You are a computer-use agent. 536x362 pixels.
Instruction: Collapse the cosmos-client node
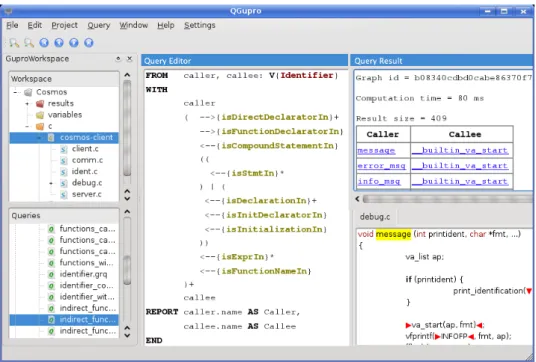pos(39,137)
